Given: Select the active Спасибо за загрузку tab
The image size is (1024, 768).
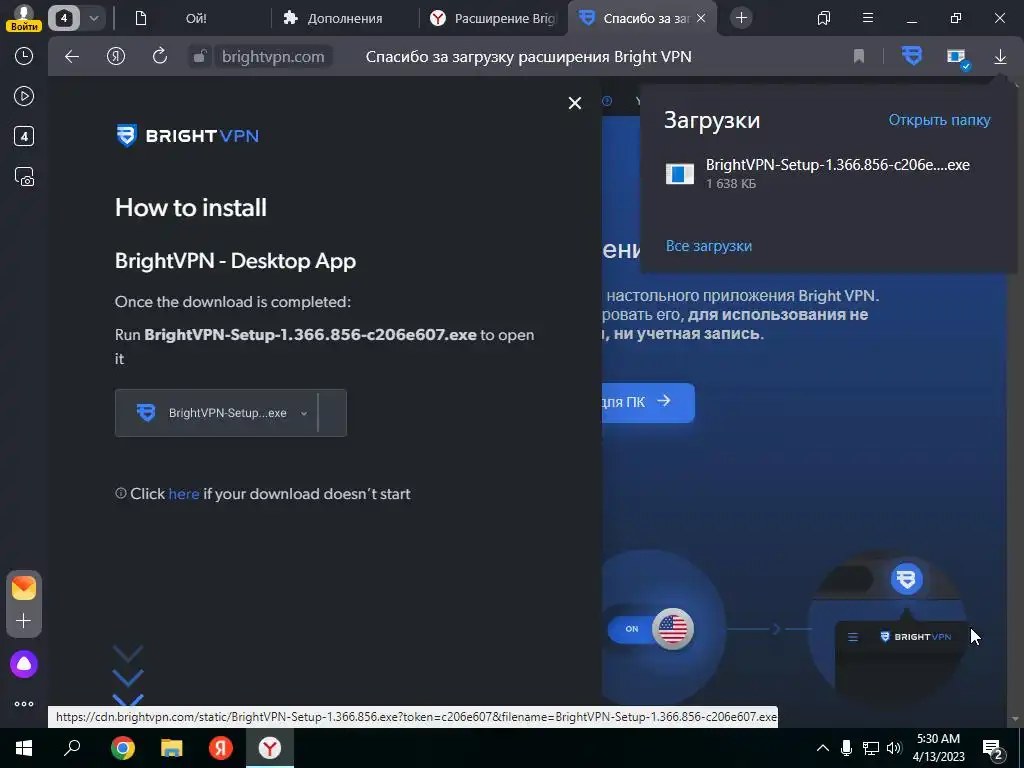Looking at the screenshot, I should (x=637, y=18).
